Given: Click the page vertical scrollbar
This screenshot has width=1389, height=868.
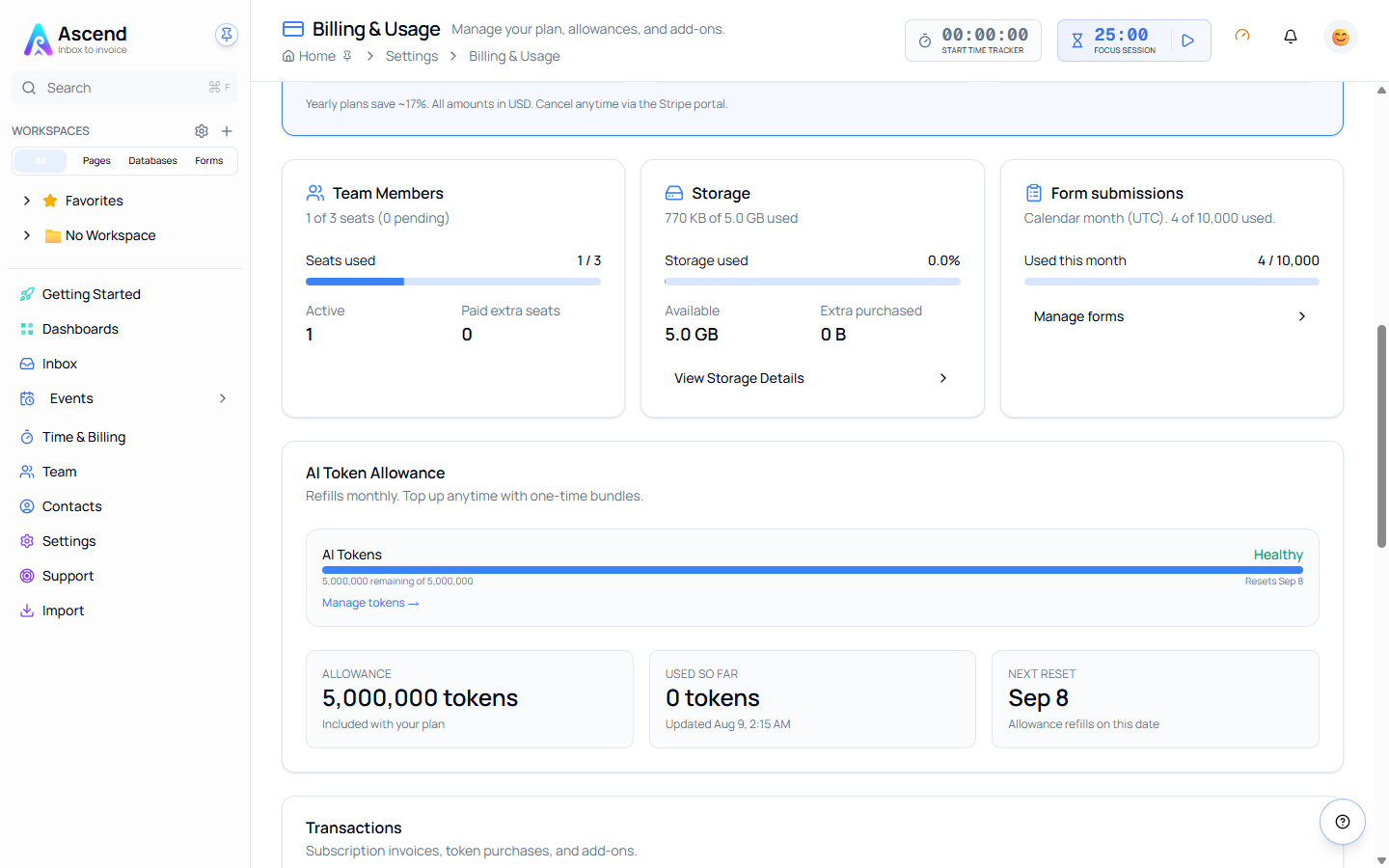Looking at the screenshot, I should [1381, 437].
